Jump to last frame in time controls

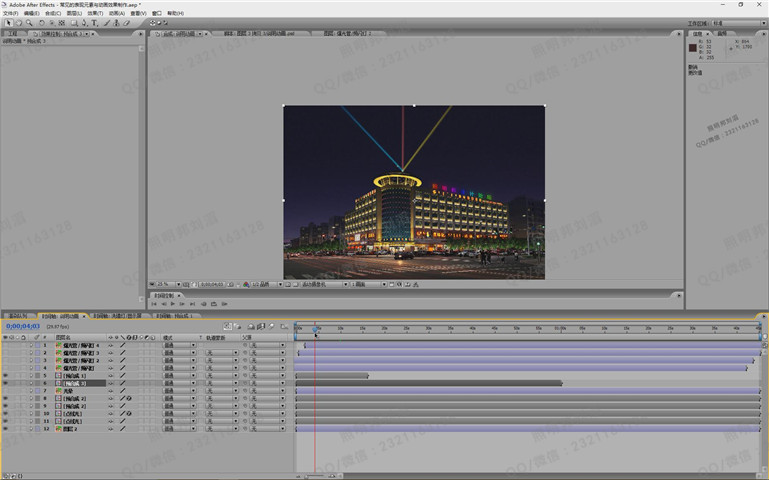coord(192,303)
